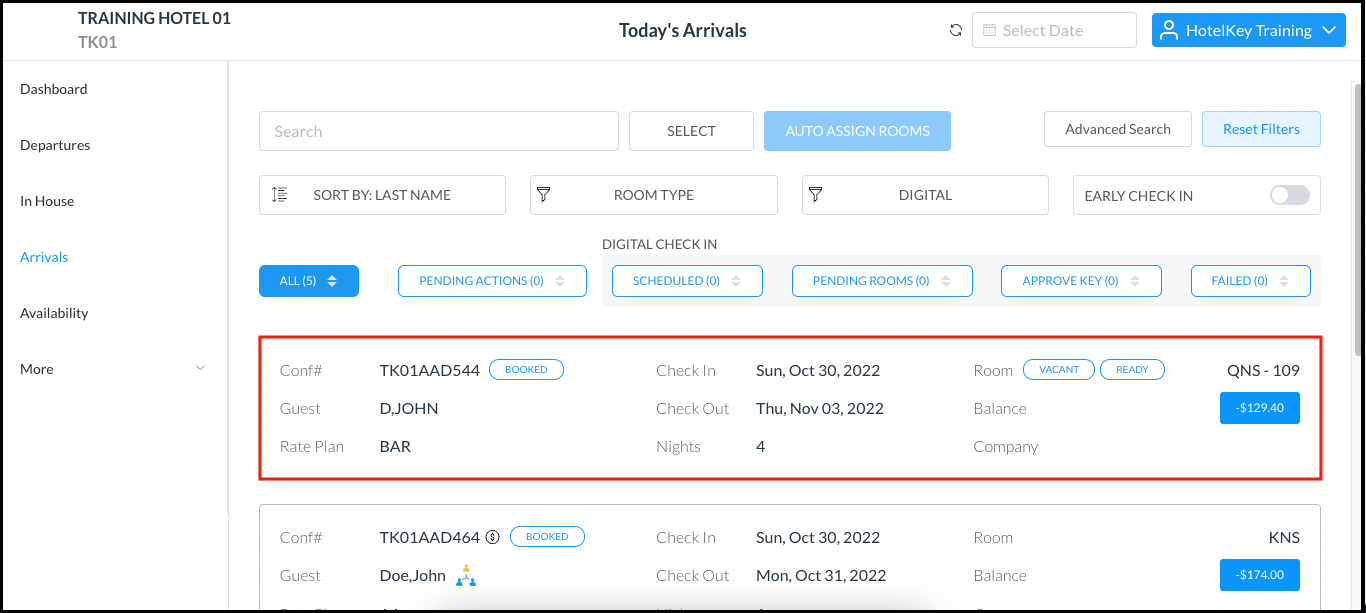The width and height of the screenshot is (1366, 613).
Task: Click into the Search input field
Action: pos(438,131)
